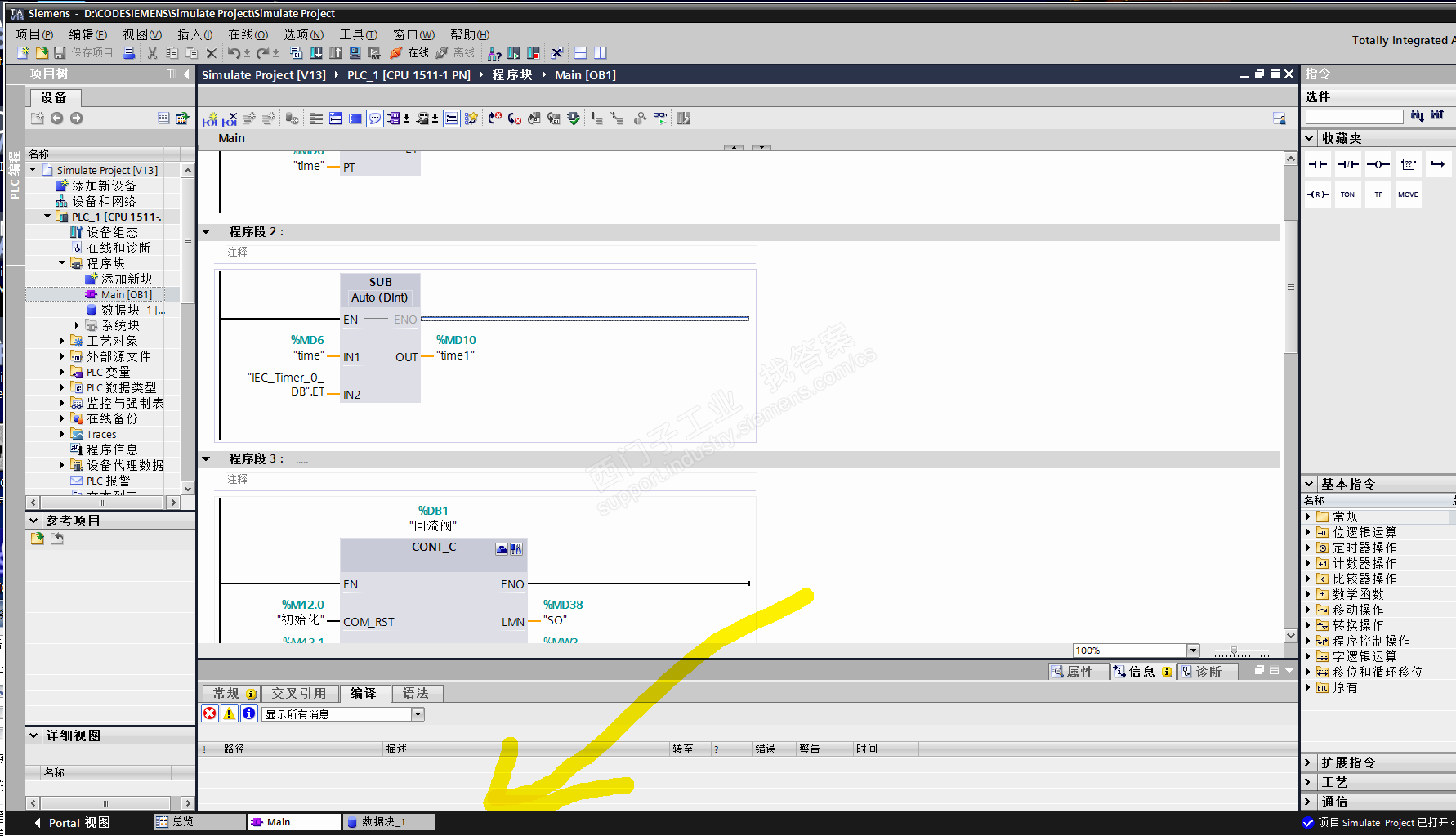The height and width of the screenshot is (836, 1456).
Task: Click the search downward icon in instructions panel
Action: (x=1418, y=116)
